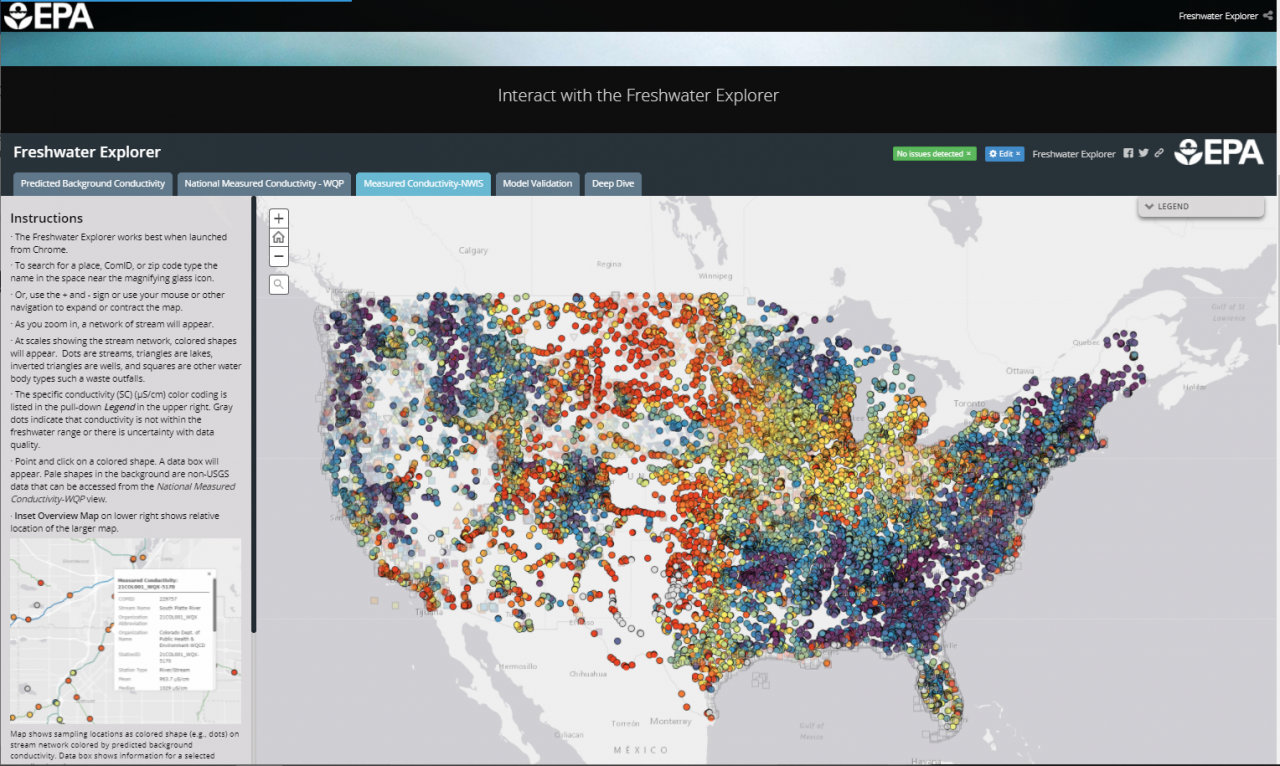1280x766 pixels.
Task: Expand the Legend panel
Action: [x=1200, y=206]
